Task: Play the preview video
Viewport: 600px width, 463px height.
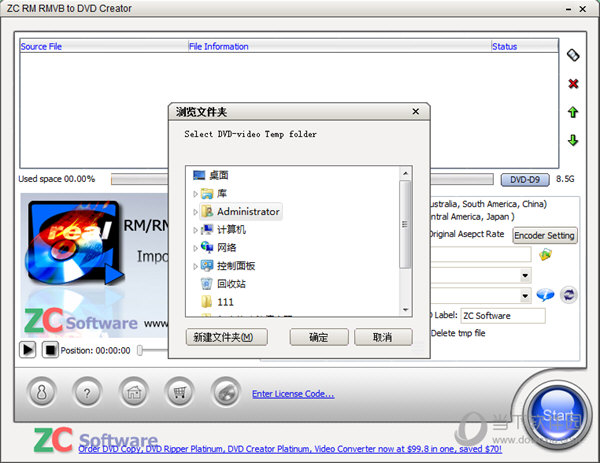Action: tap(28, 350)
